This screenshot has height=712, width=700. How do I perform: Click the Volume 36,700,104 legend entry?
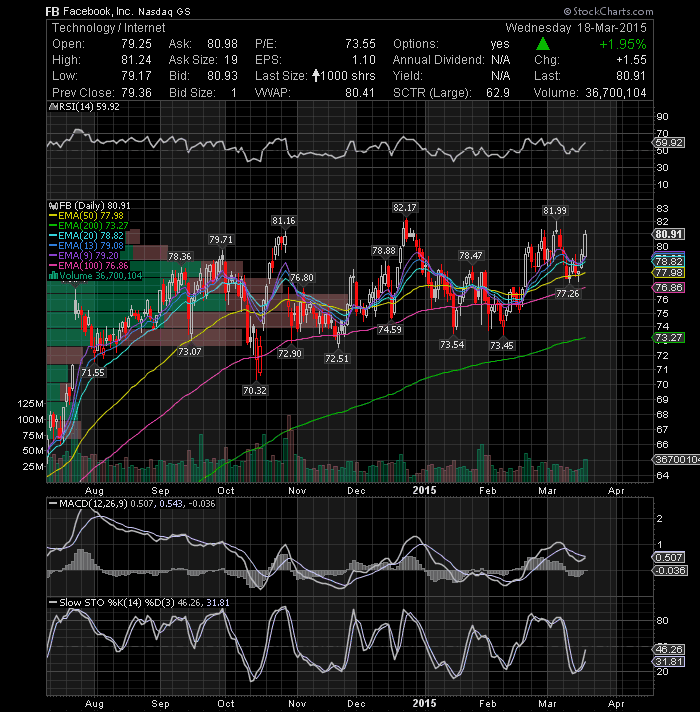(x=95, y=276)
